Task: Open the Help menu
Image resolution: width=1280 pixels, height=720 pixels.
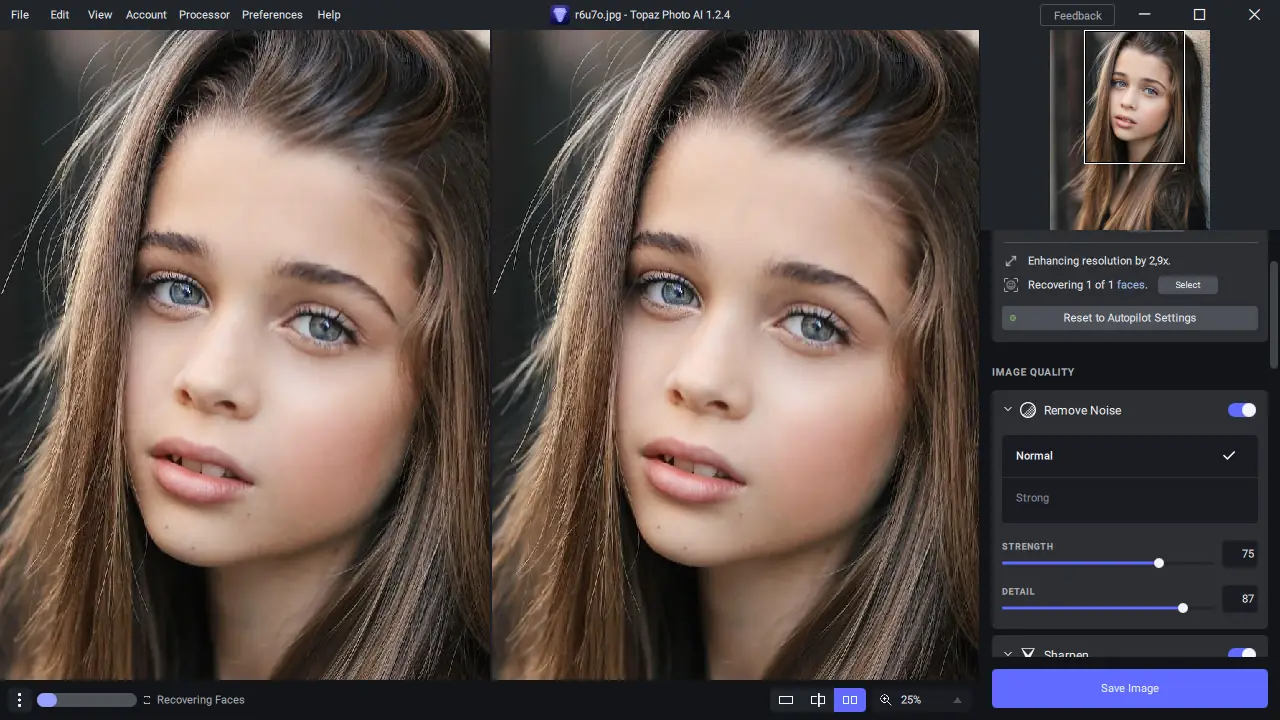Action: pos(328,15)
